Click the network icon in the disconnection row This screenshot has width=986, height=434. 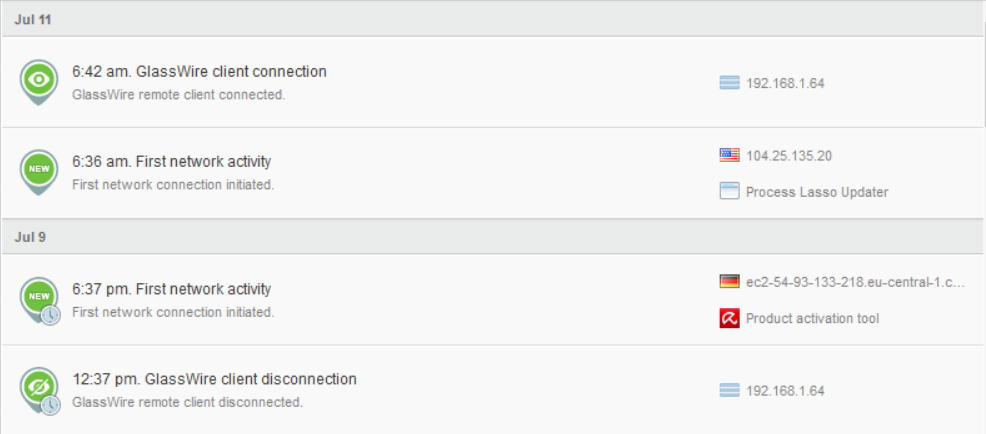click(x=729, y=391)
